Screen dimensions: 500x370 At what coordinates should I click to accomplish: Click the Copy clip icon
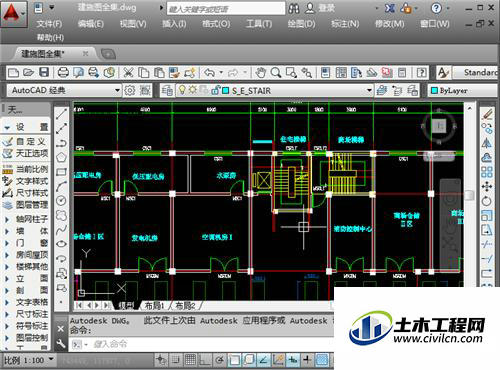(144, 72)
